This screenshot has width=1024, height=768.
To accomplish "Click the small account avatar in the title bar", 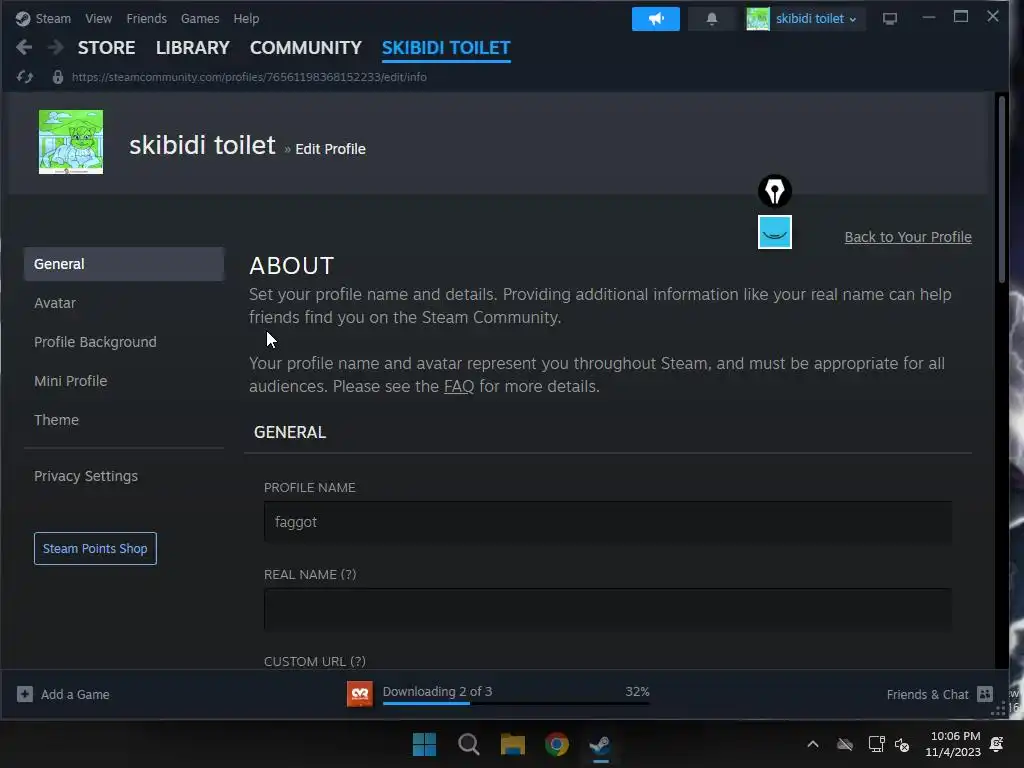I will coord(758,18).
